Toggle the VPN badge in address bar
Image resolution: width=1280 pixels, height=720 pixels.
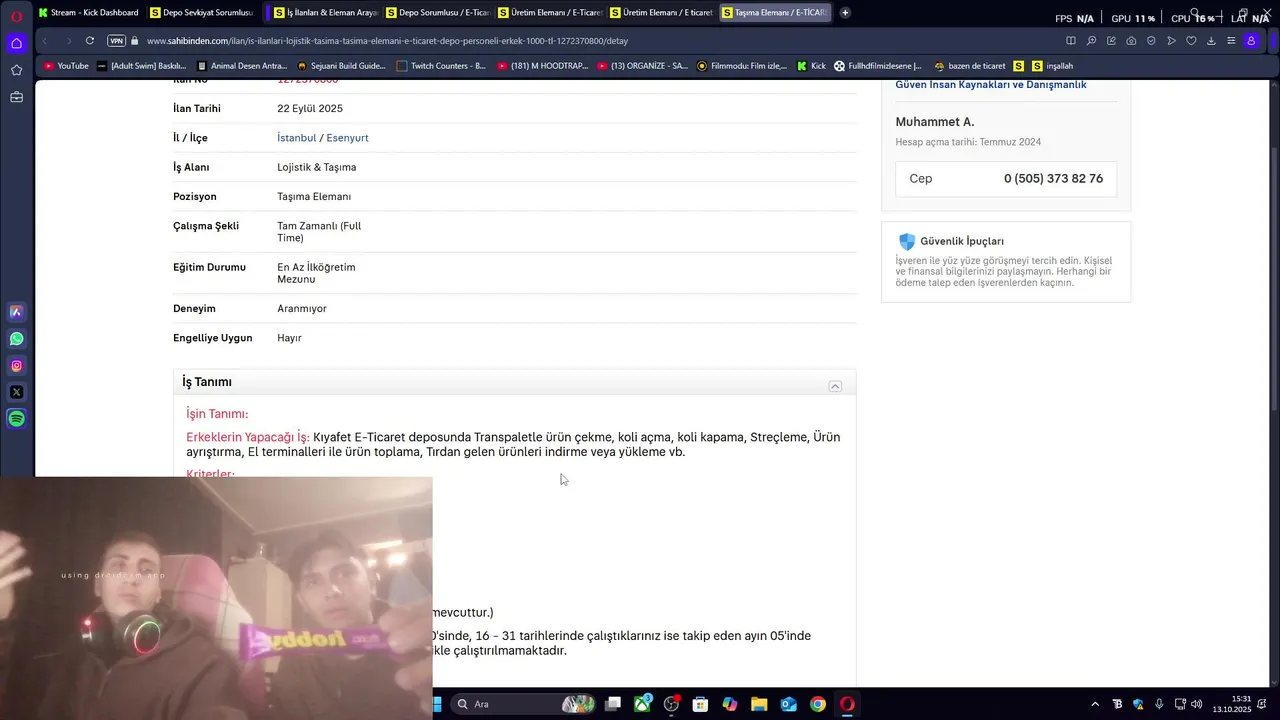click(x=116, y=41)
